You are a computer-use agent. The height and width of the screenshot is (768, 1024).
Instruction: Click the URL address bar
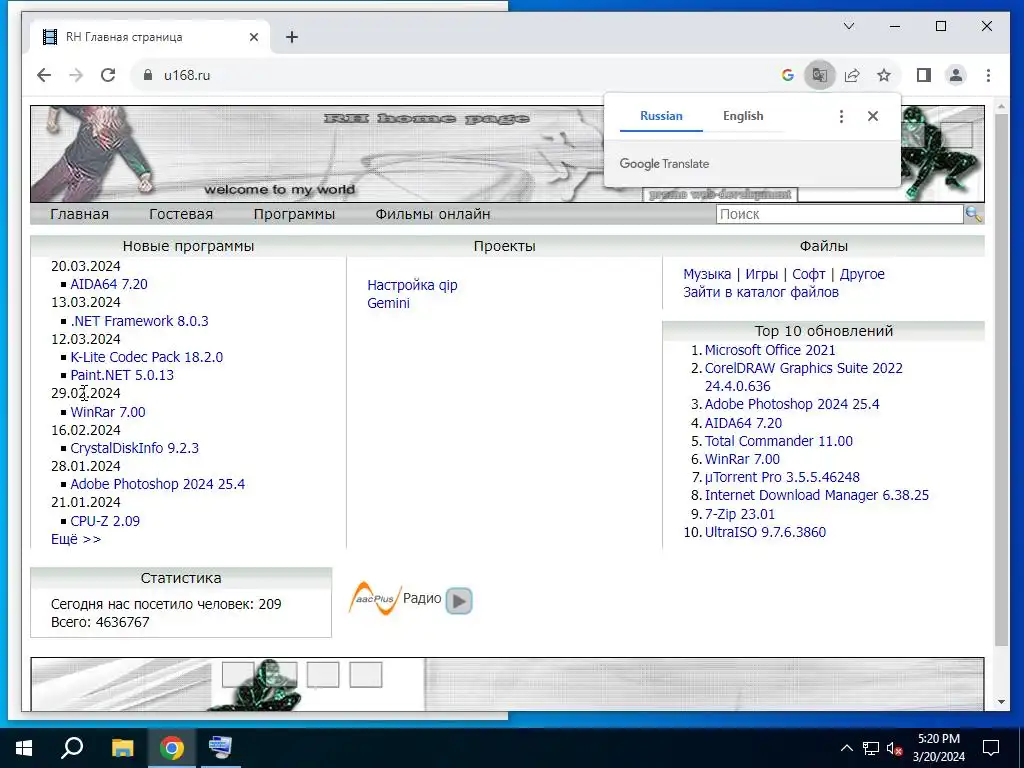click(457, 75)
